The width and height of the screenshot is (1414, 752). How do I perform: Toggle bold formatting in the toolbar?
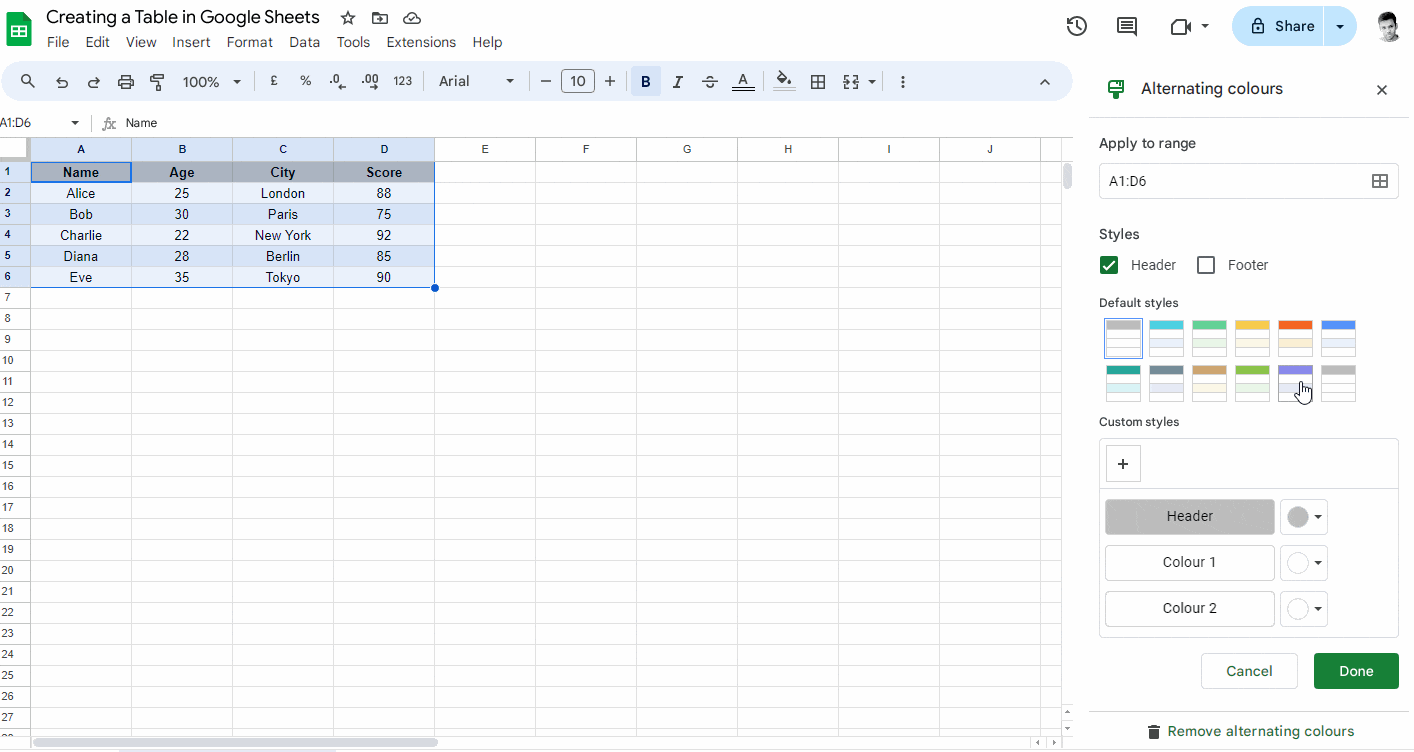click(645, 81)
